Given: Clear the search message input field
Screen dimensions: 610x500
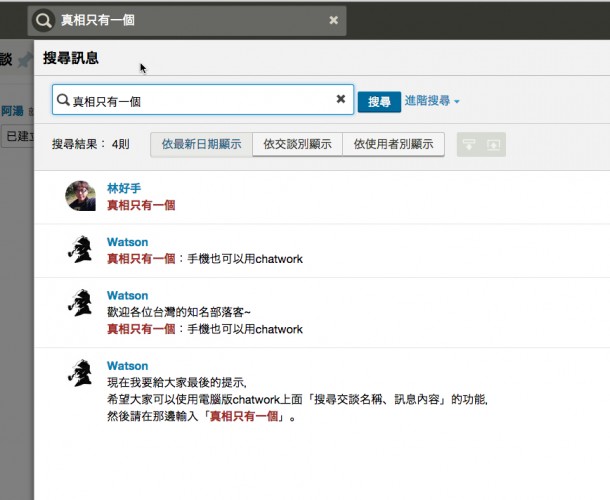Looking at the screenshot, I should tap(341, 100).
